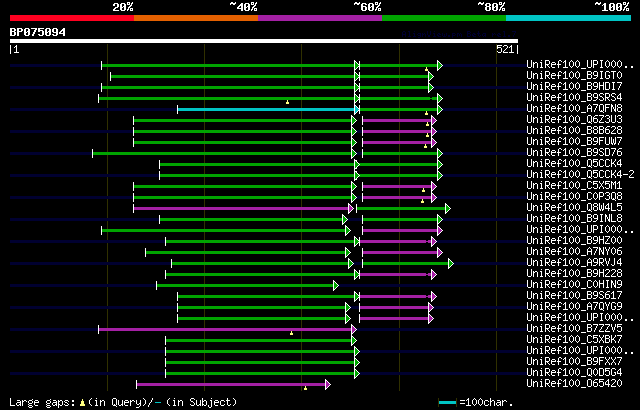Click the purple alignment bar of O65420
This screenshot has width=640, height=410.
point(231,385)
